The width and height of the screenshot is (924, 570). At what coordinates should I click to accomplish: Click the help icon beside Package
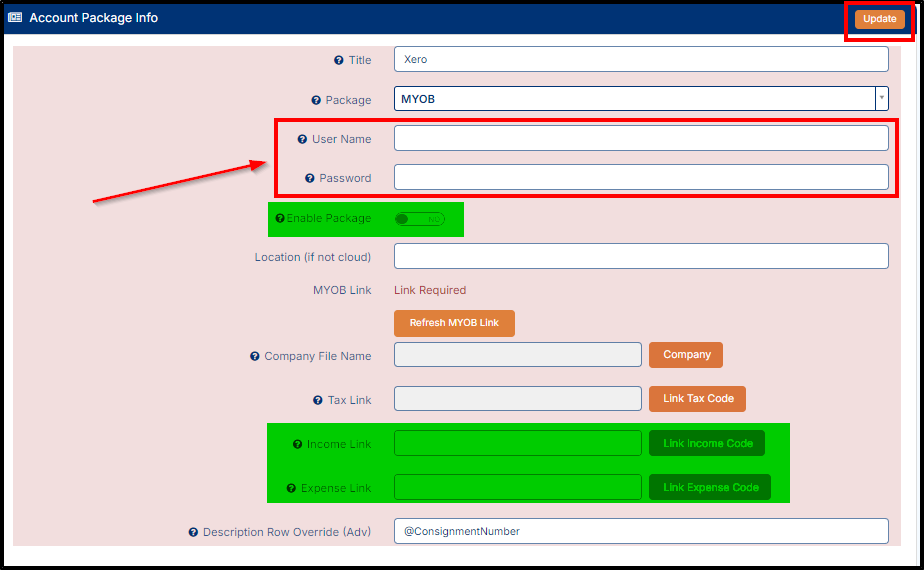coord(316,100)
